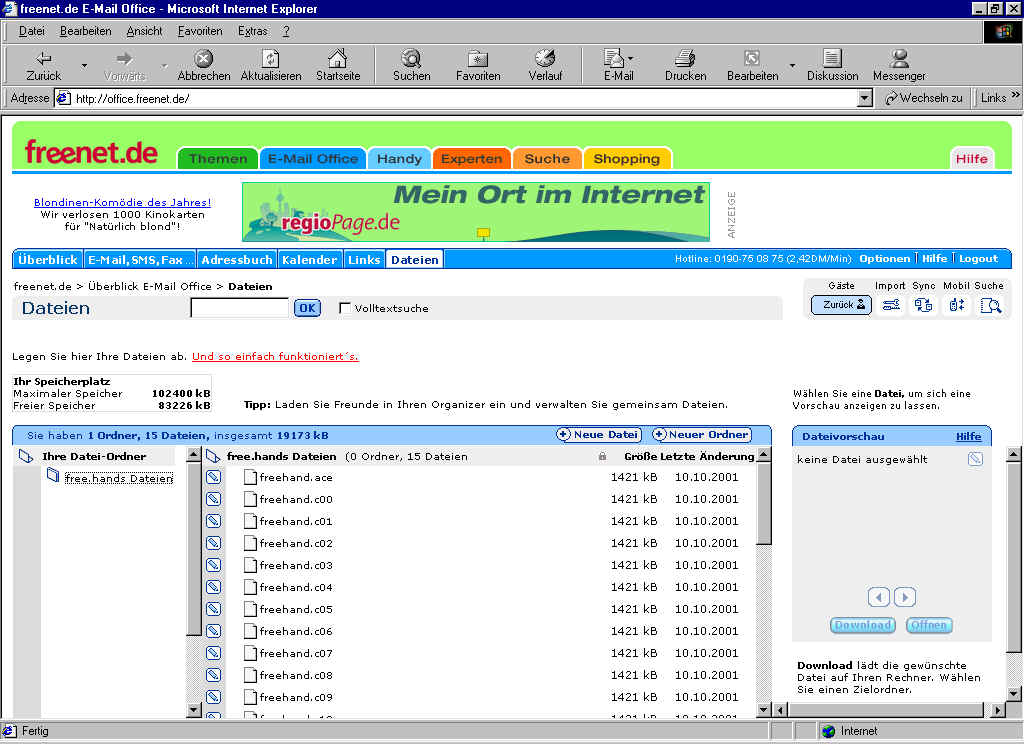Switch to the Adressbuch tab

click(x=236, y=259)
